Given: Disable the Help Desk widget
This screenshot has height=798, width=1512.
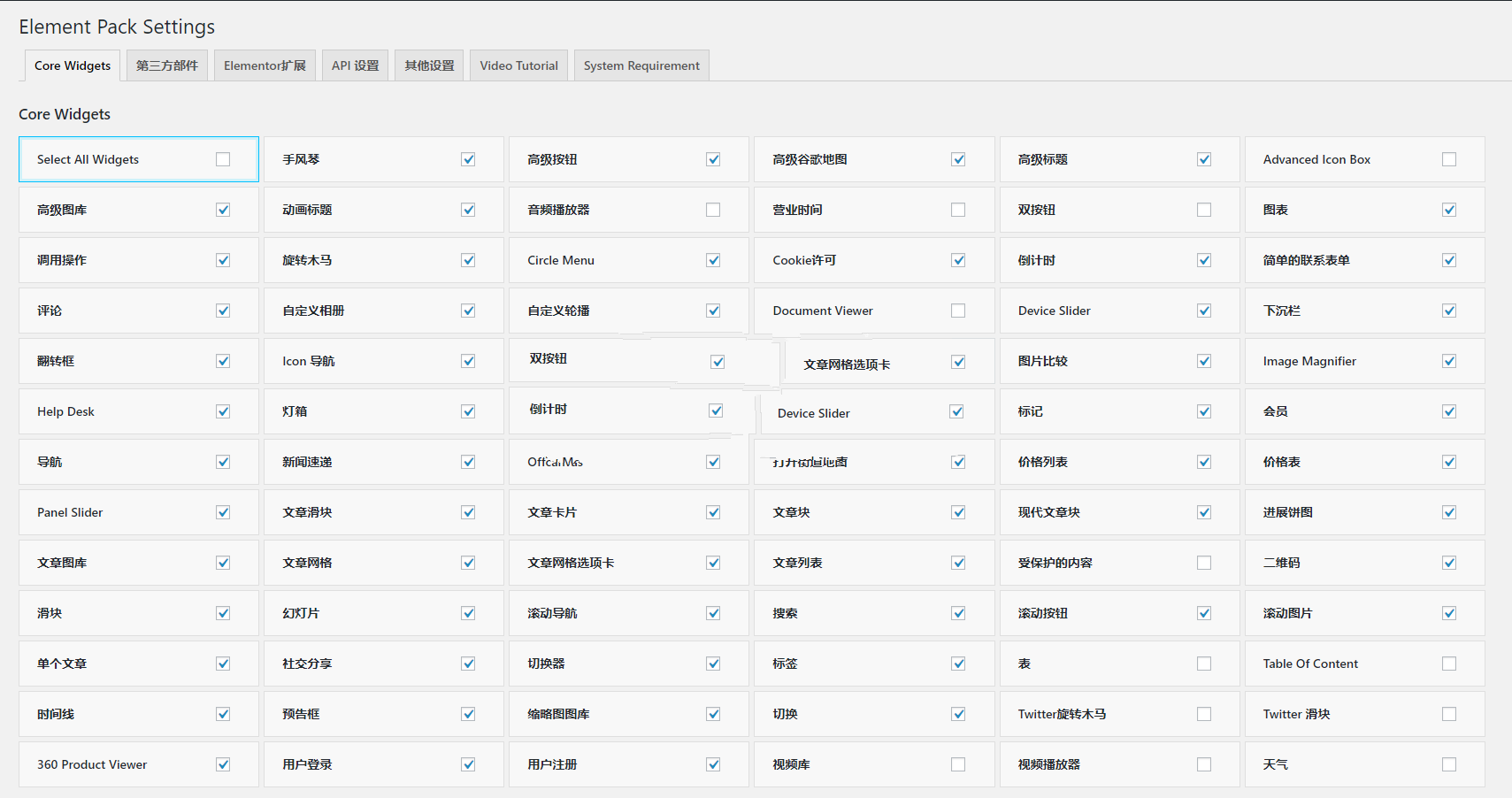Looking at the screenshot, I should [x=223, y=411].
